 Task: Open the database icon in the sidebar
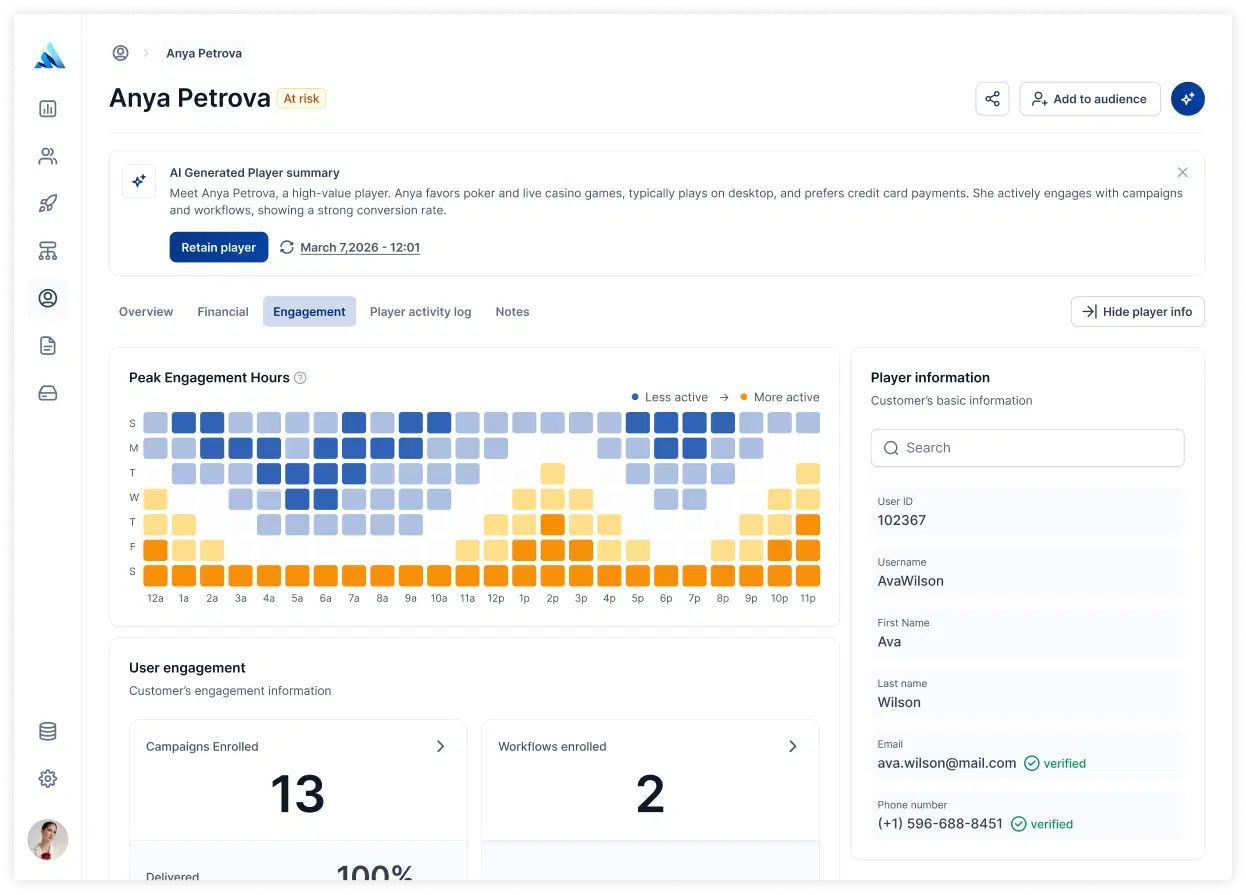tap(48, 731)
